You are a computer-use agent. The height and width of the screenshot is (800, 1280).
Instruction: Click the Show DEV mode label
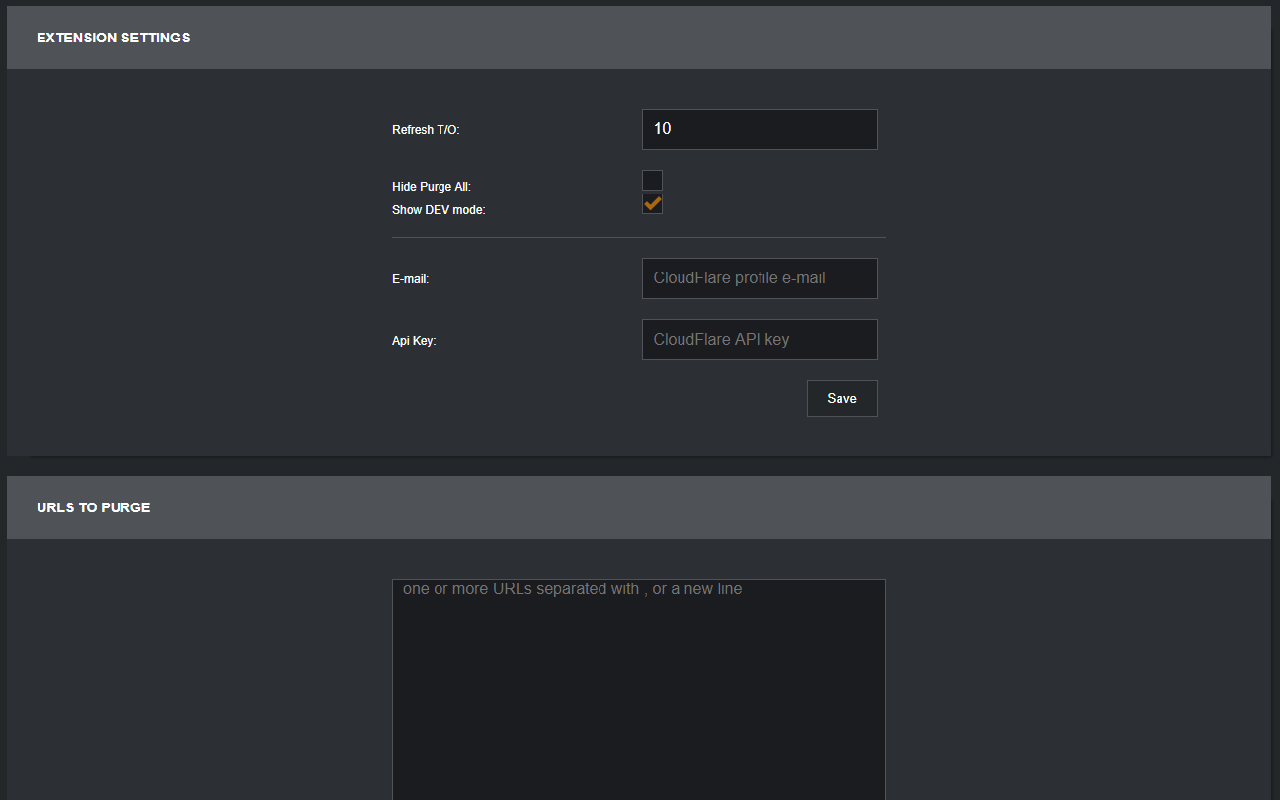tap(438, 209)
